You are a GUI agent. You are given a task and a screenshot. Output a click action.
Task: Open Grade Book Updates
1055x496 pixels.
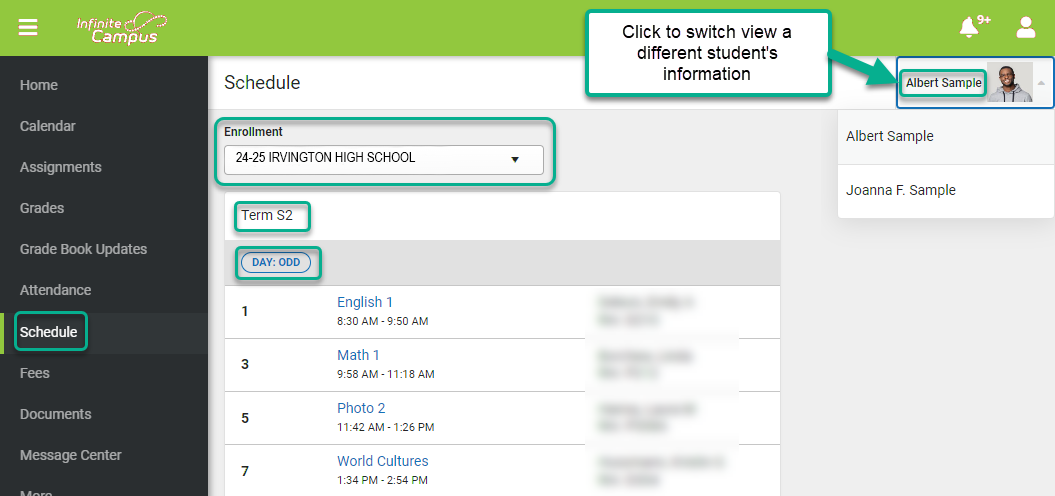(x=83, y=250)
